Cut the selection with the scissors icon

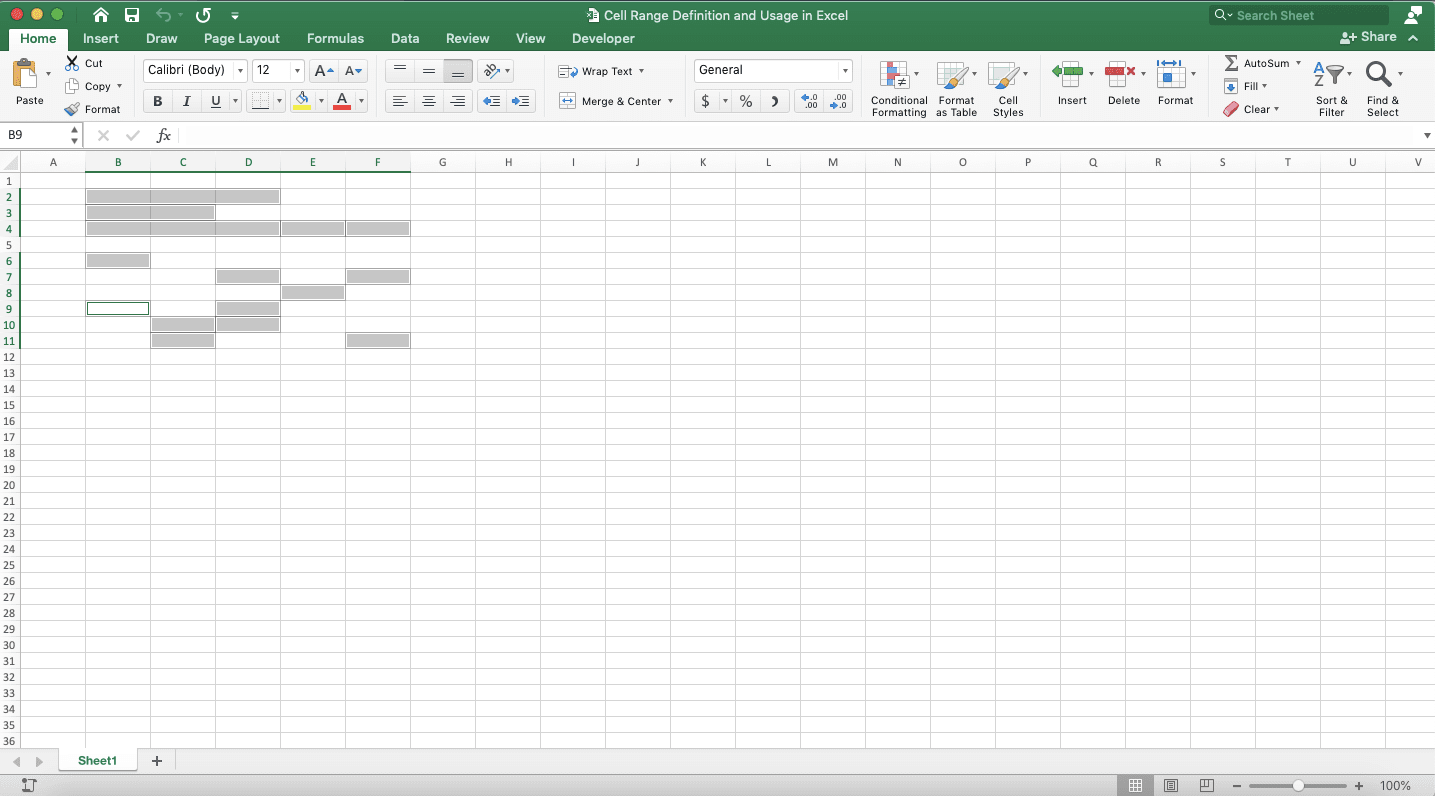click(72, 63)
